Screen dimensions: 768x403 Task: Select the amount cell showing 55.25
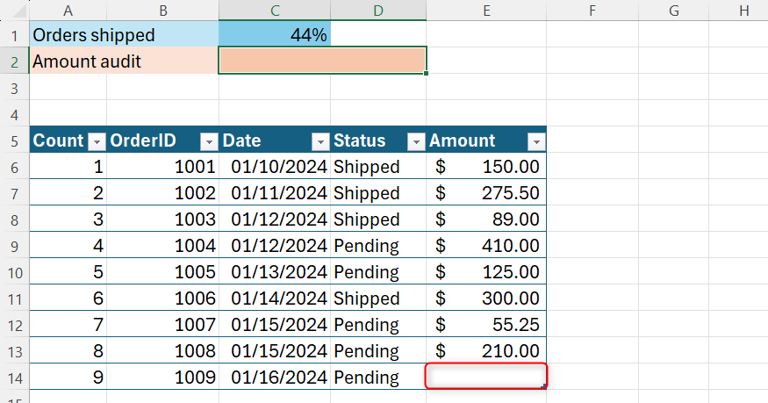pyautogui.click(x=486, y=324)
